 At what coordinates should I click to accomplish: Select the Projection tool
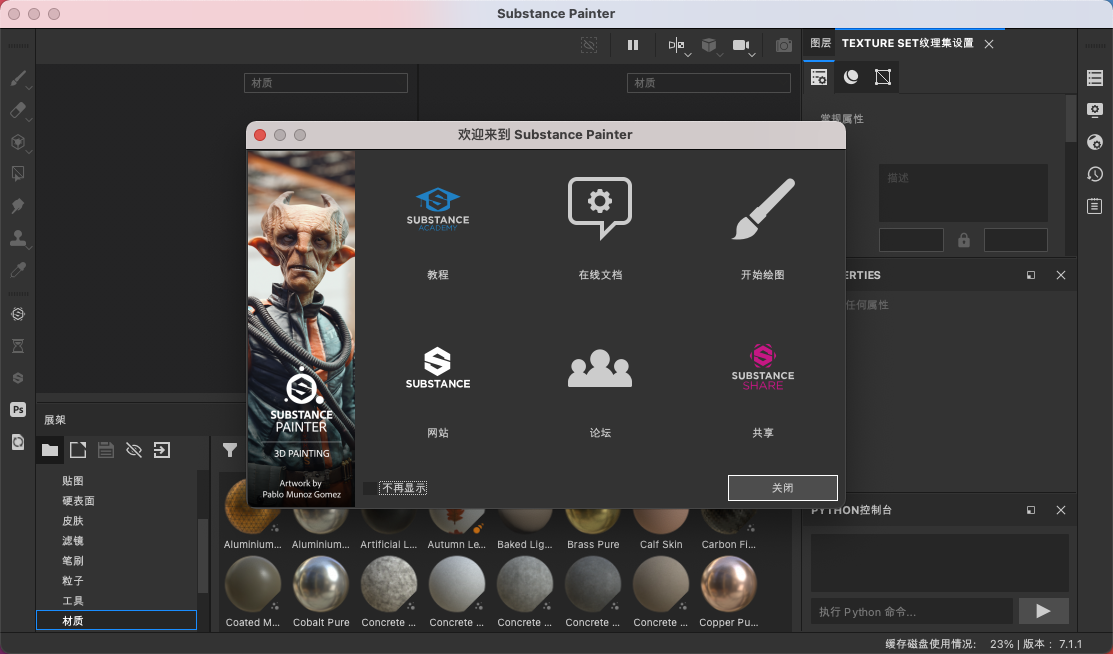point(18,141)
